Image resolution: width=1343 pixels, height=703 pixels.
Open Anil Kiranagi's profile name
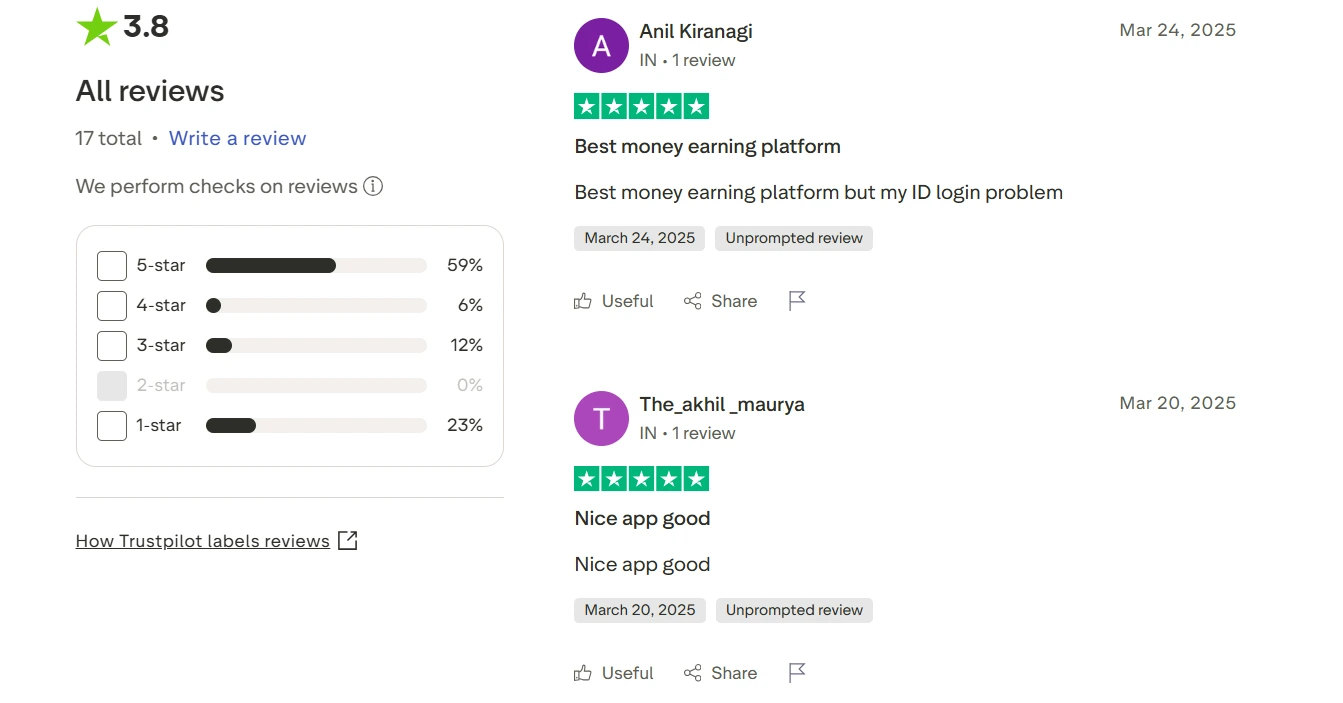[x=696, y=31]
